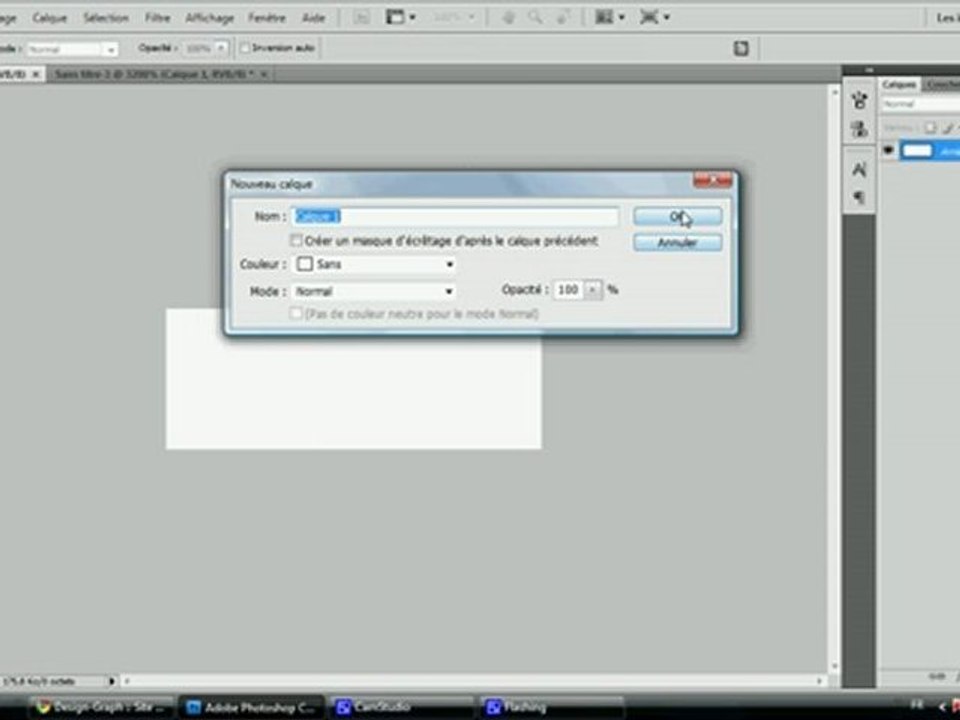The width and height of the screenshot is (960, 720).
Task: Switch to the Couches panel tab
Action: tap(942, 84)
